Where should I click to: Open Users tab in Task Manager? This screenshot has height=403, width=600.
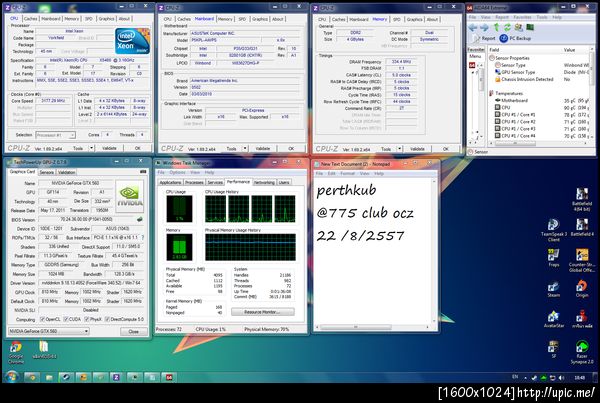[284, 183]
